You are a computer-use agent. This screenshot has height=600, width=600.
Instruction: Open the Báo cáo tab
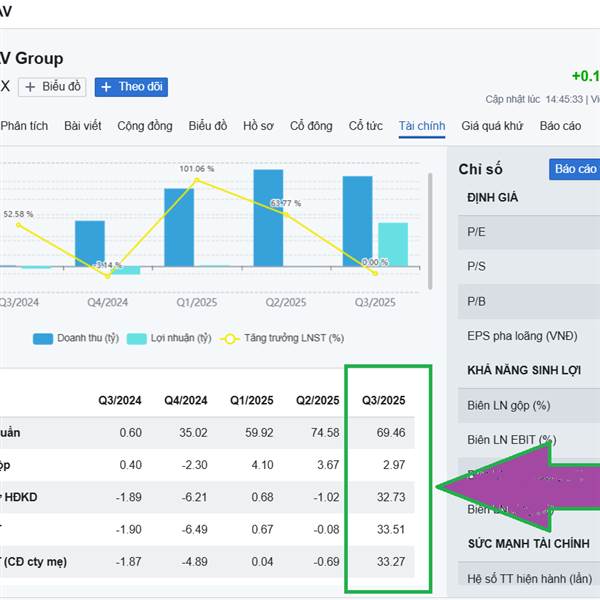[x=560, y=126]
